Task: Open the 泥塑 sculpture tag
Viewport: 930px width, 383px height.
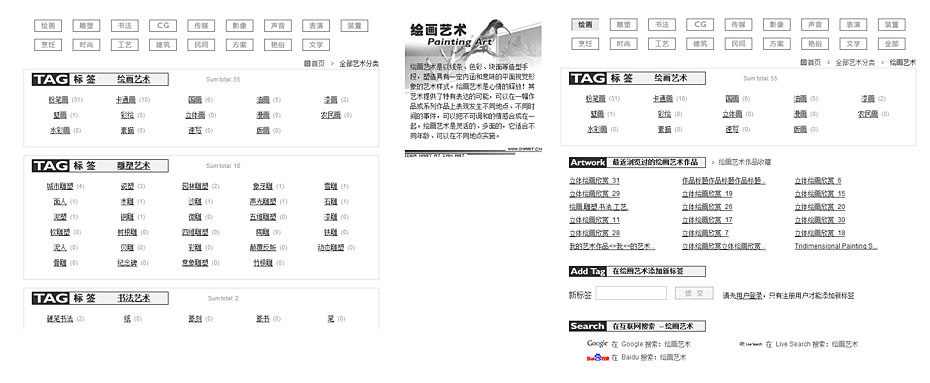Action: pos(60,217)
